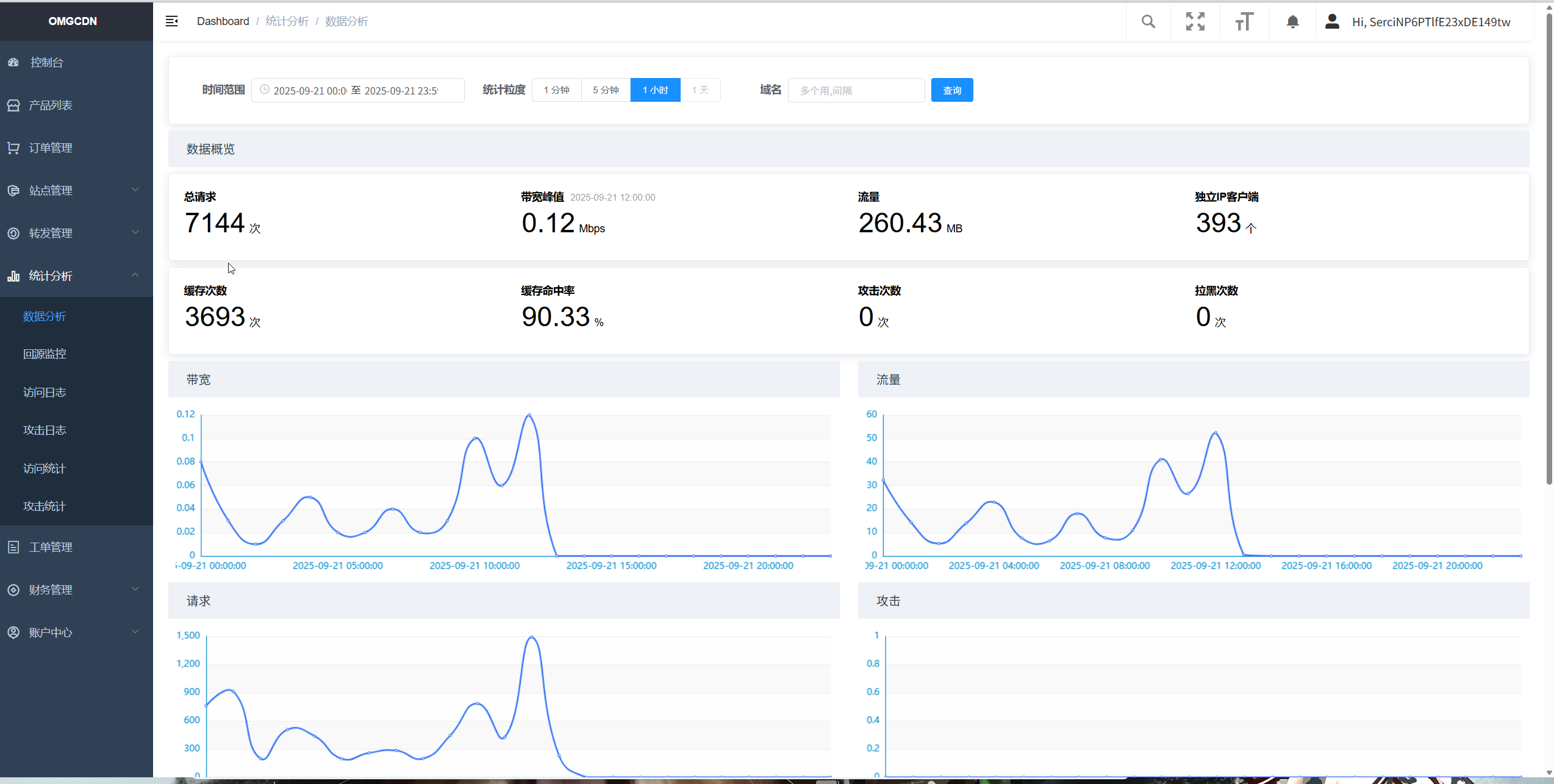Select the 5 分钟 granularity option
Screen dimensions: 1554x784
(606, 90)
